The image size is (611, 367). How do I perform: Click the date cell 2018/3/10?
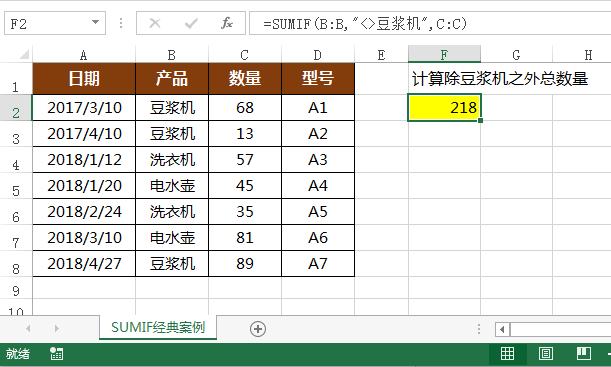point(84,238)
